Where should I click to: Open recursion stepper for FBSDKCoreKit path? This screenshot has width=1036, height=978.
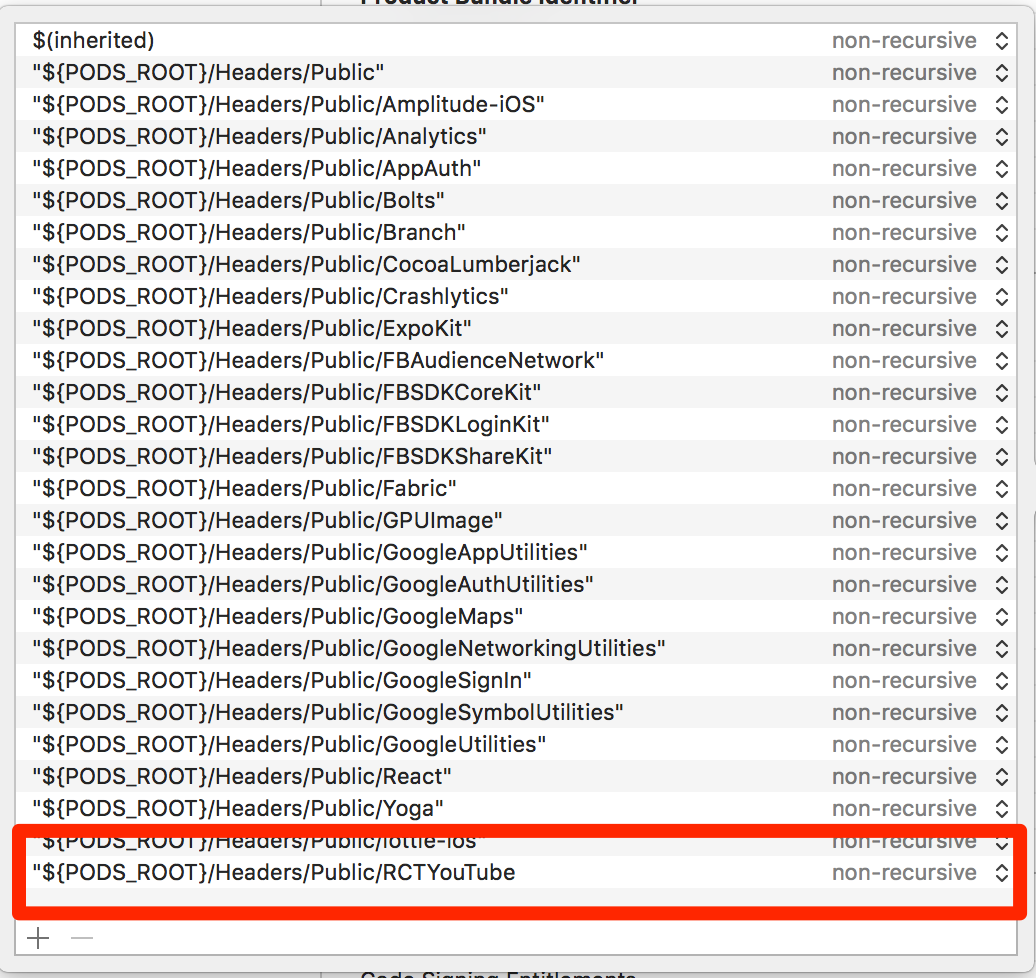[1002, 393]
